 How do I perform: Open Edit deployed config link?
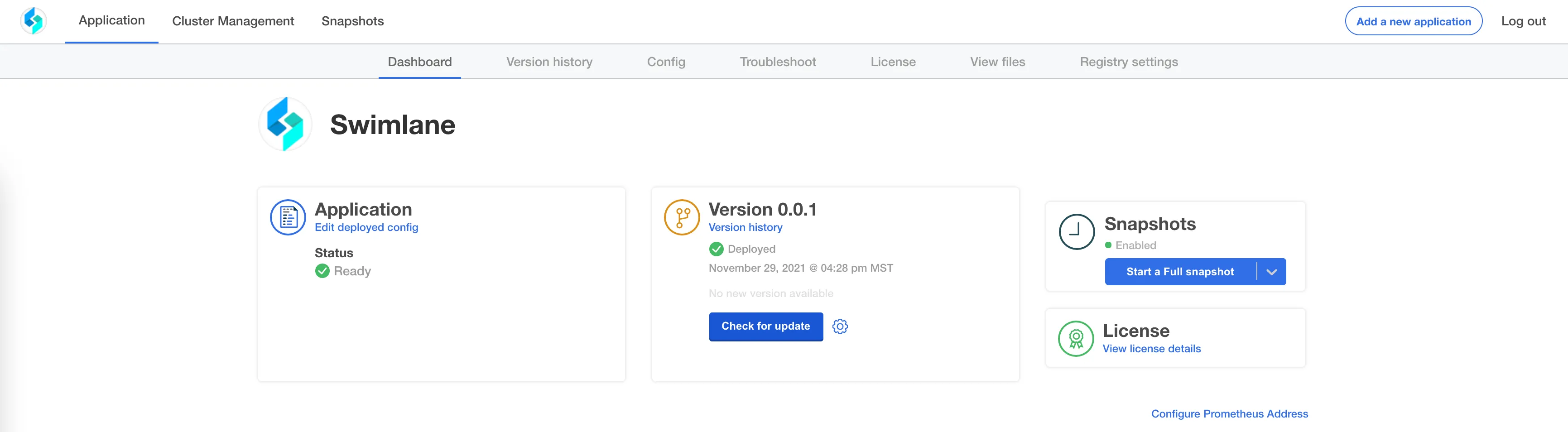pos(366,228)
